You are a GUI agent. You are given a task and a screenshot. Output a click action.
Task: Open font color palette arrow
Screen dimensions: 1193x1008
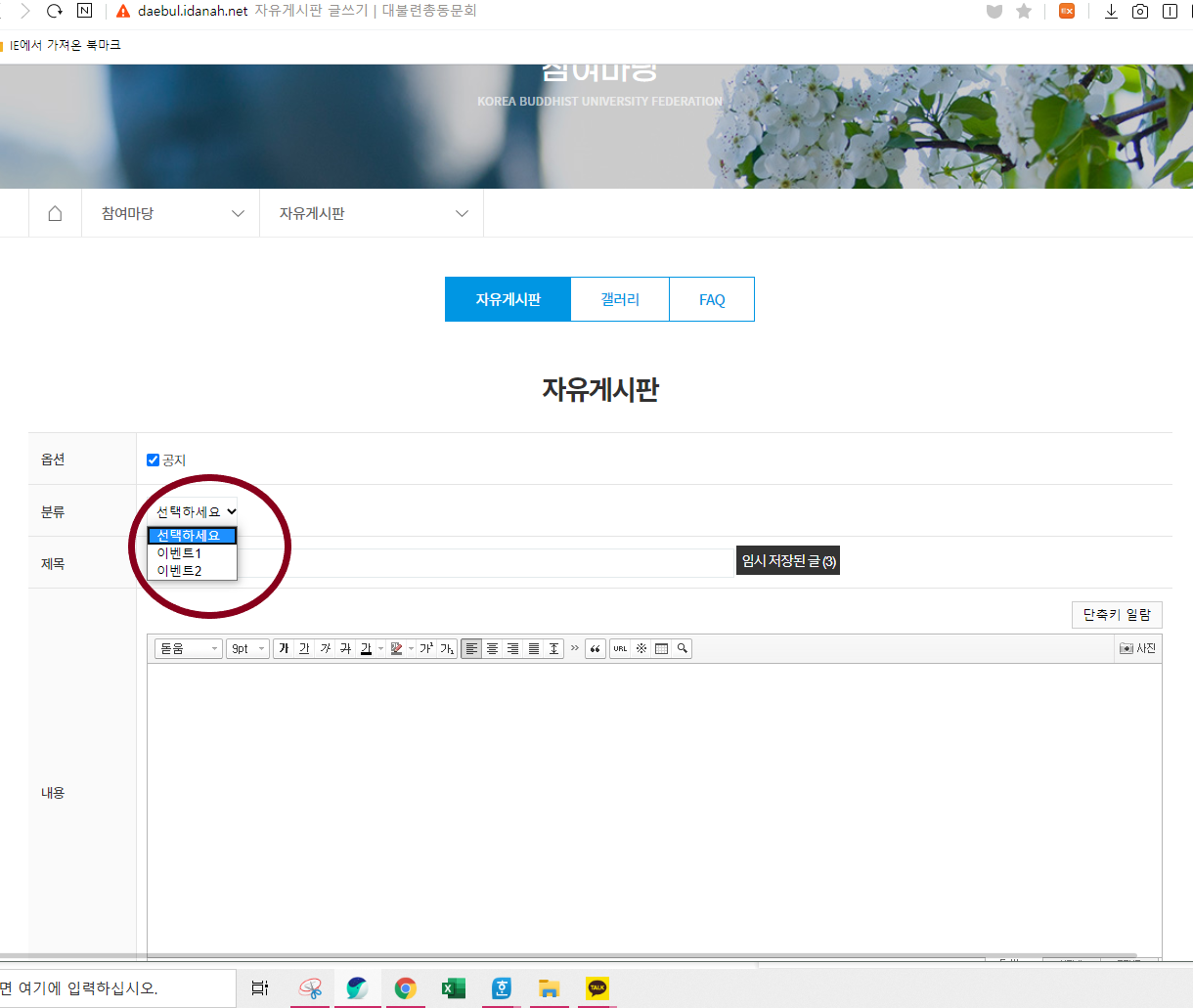coord(380,648)
